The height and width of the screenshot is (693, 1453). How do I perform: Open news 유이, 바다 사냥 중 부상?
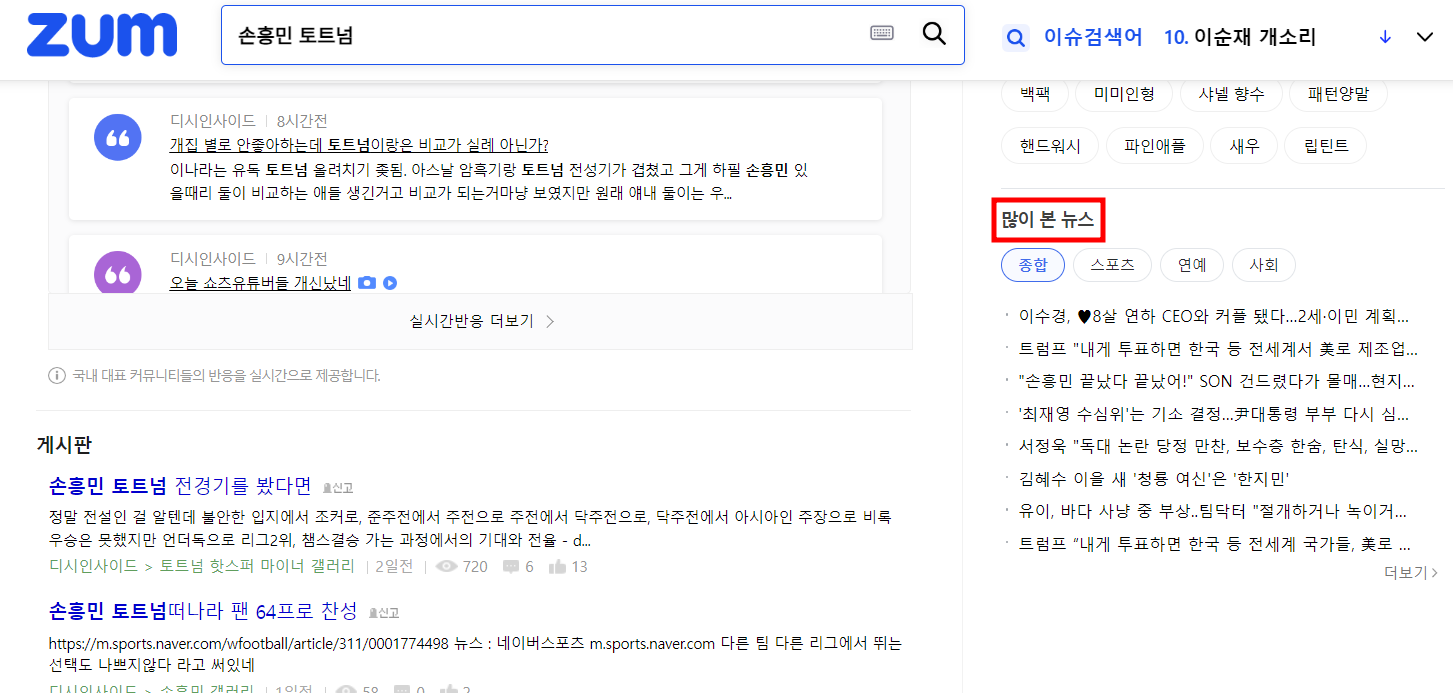pyautogui.click(x=1212, y=511)
